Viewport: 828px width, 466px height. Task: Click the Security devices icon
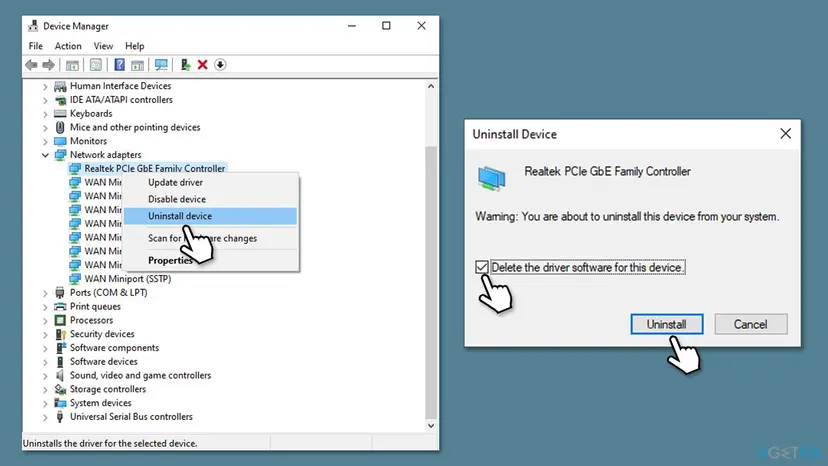(60, 334)
